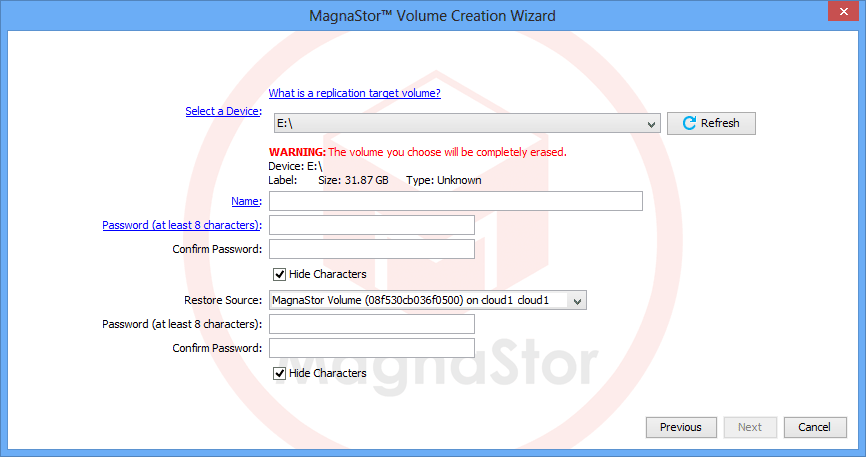Open 'What is a replication target volume?' link
Screen dimensions: 866x457
(355, 93)
